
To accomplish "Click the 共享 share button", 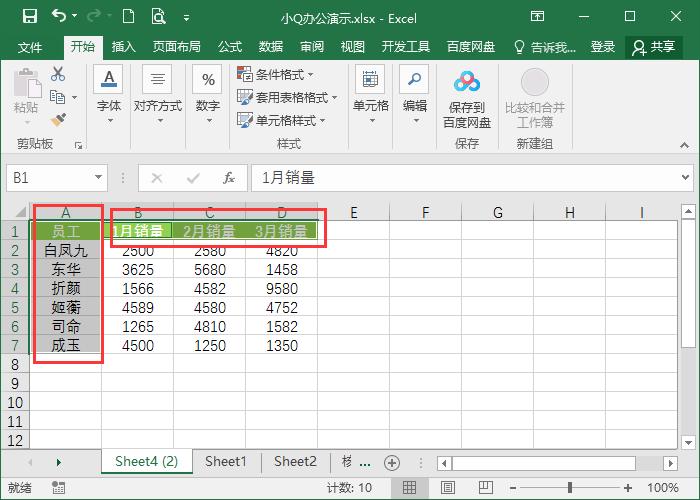I will pyautogui.click(x=653, y=47).
